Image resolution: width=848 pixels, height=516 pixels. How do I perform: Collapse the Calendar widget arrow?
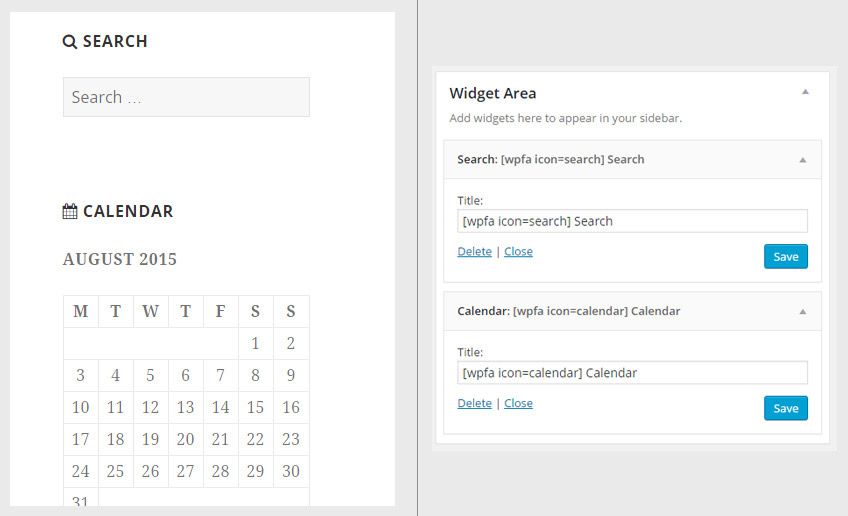click(x=802, y=312)
